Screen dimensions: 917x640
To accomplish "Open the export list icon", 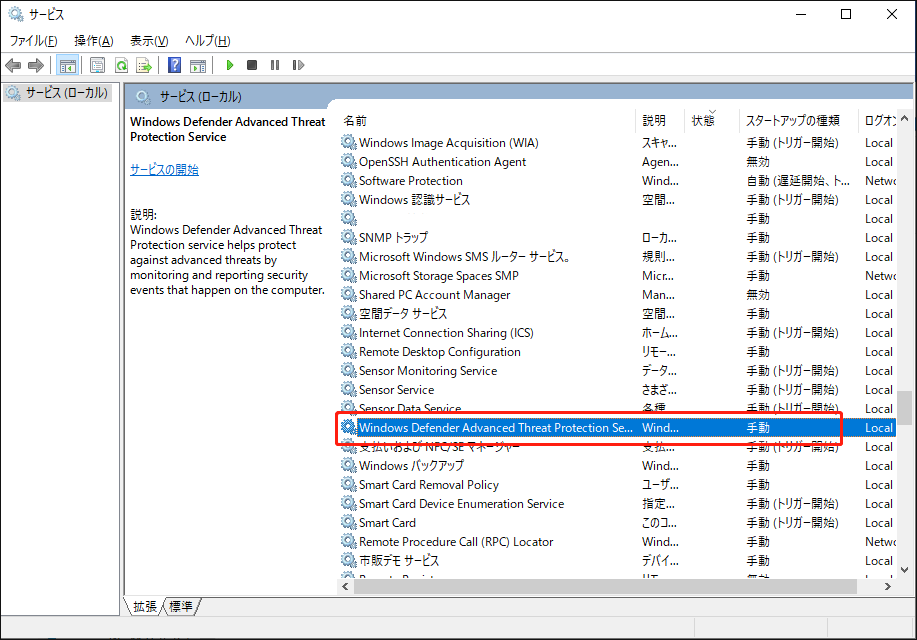I will [144, 64].
